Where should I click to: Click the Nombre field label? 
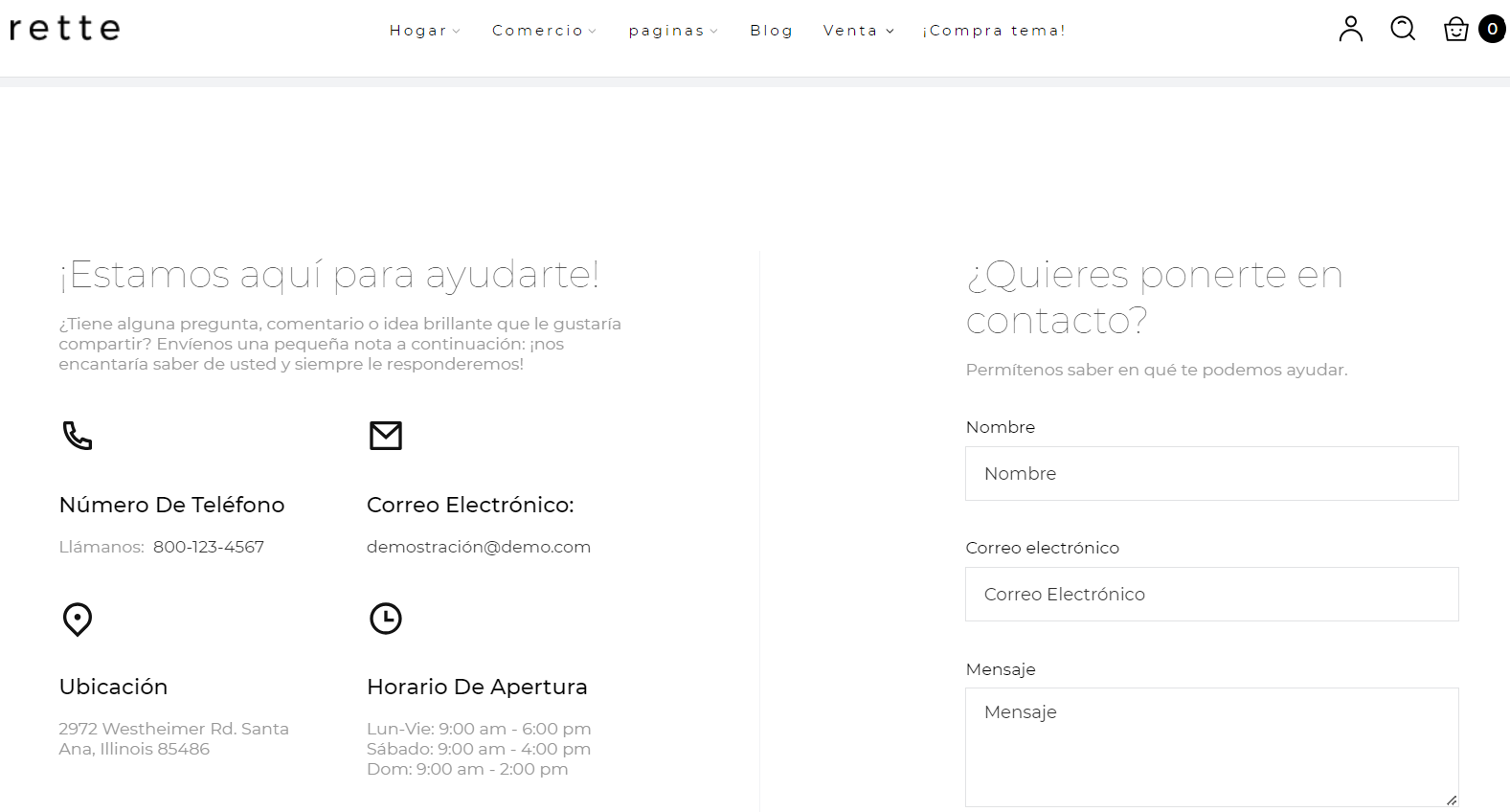click(x=1001, y=427)
